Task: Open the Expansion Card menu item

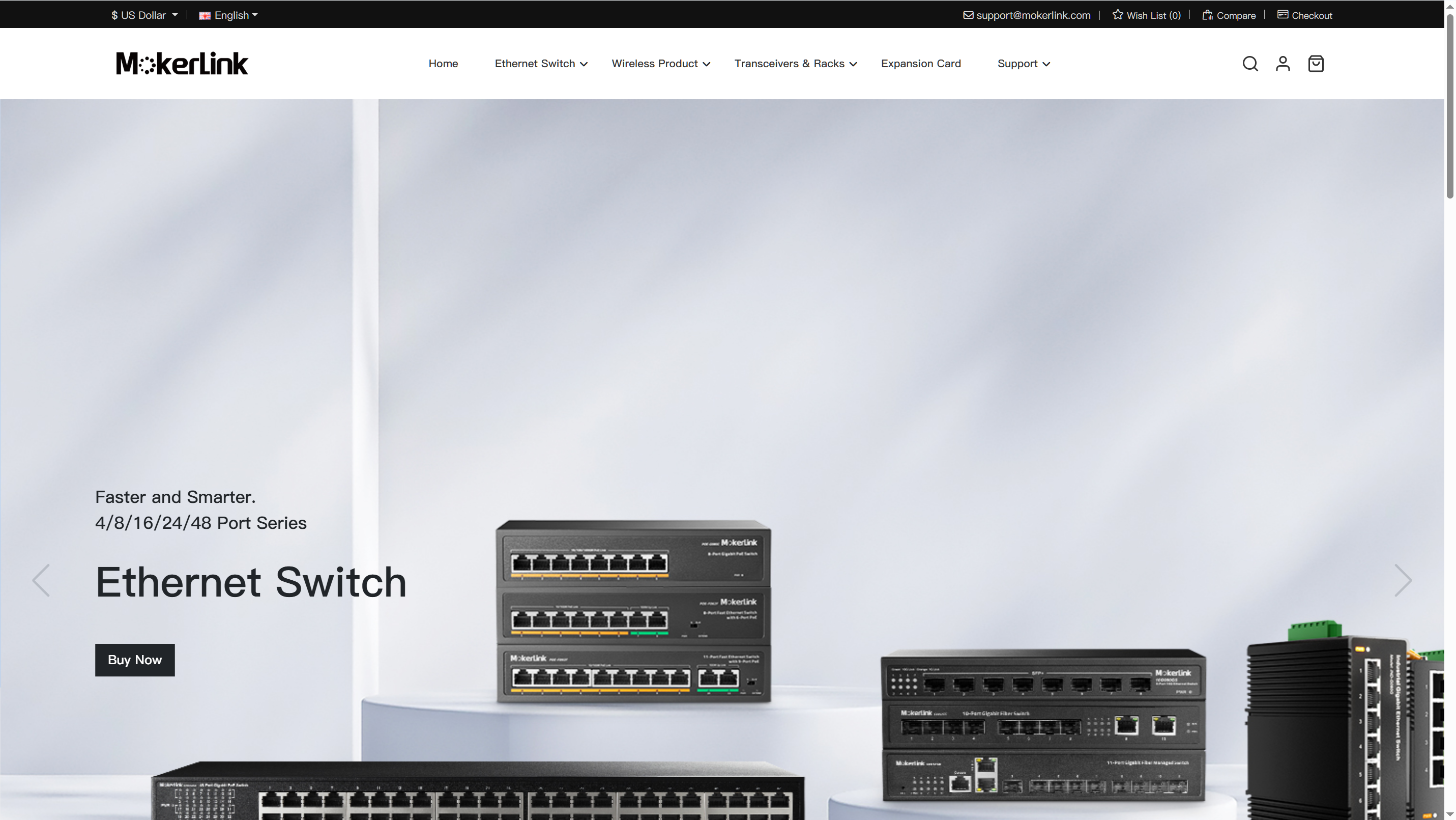Action: click(x=921, y=63)
